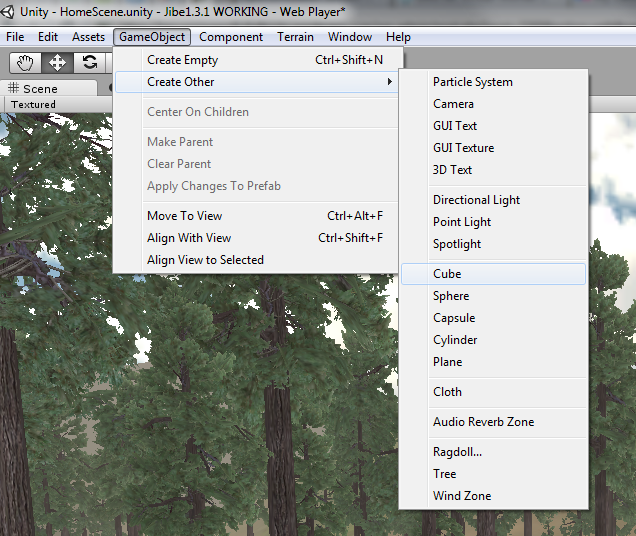Create a Directional Light

pos(476,200)
